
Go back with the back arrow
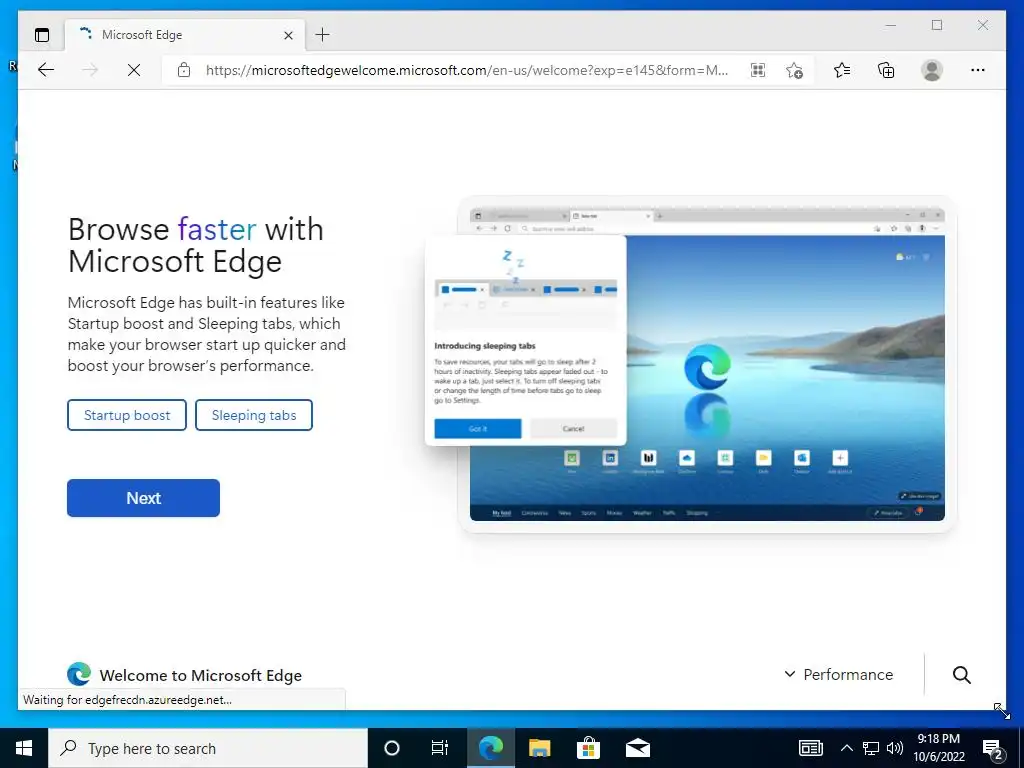click(x=46, y=70)
